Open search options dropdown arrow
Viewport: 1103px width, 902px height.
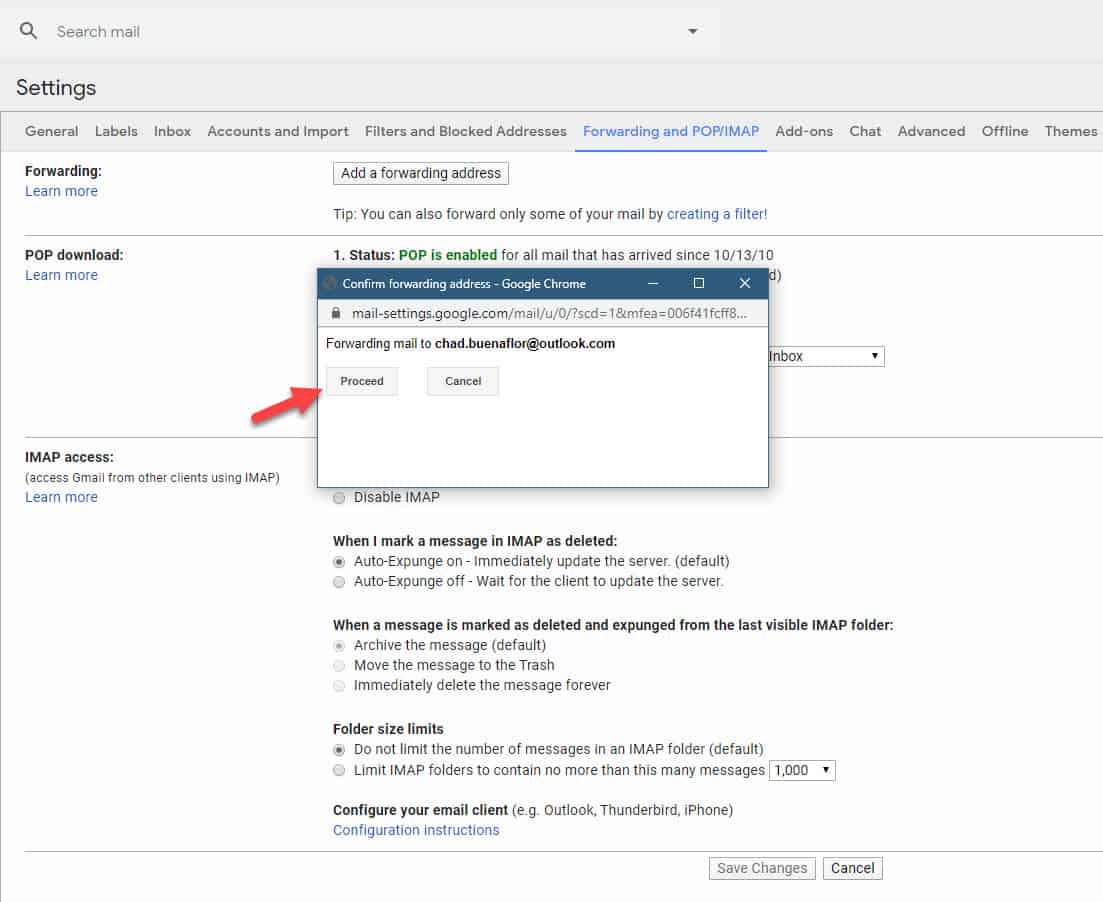693,32
